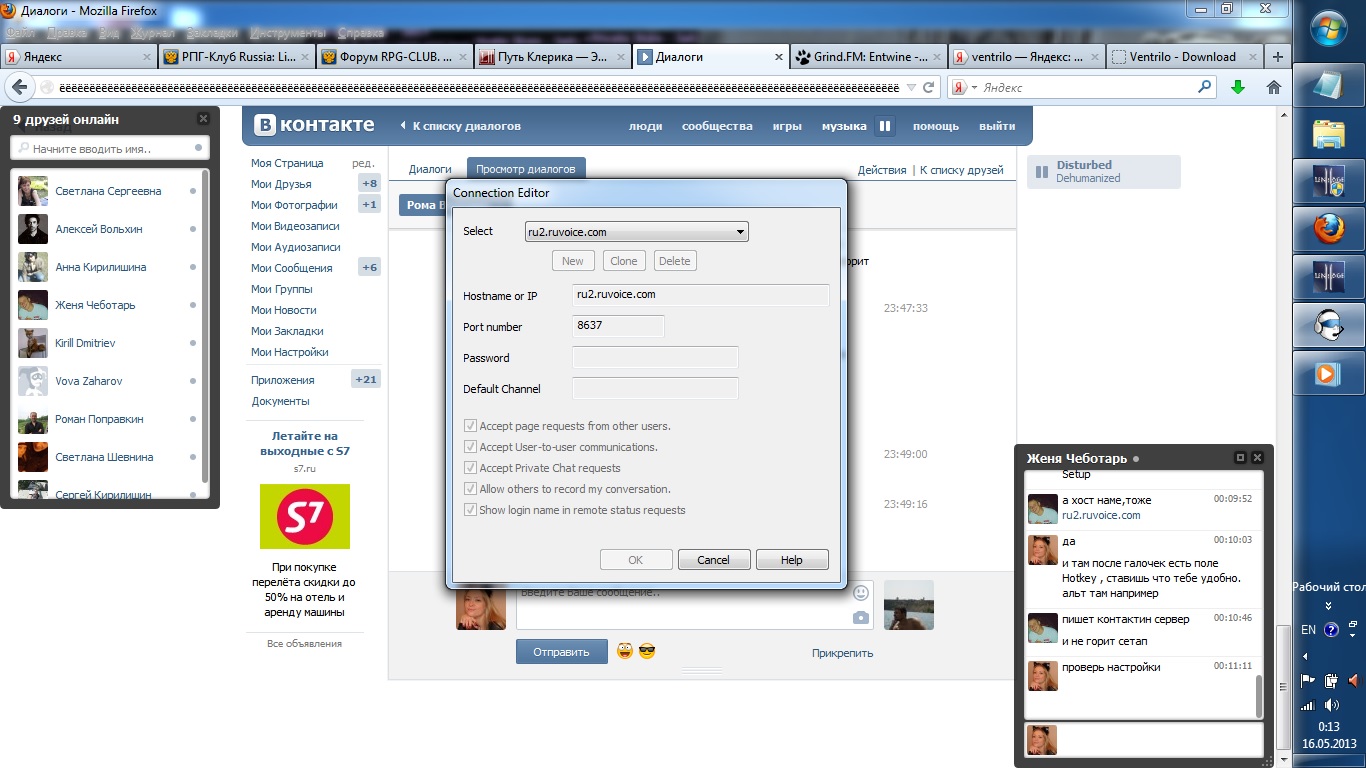Click Port number field 8637
1366x768 pixels.
(618, 326)
